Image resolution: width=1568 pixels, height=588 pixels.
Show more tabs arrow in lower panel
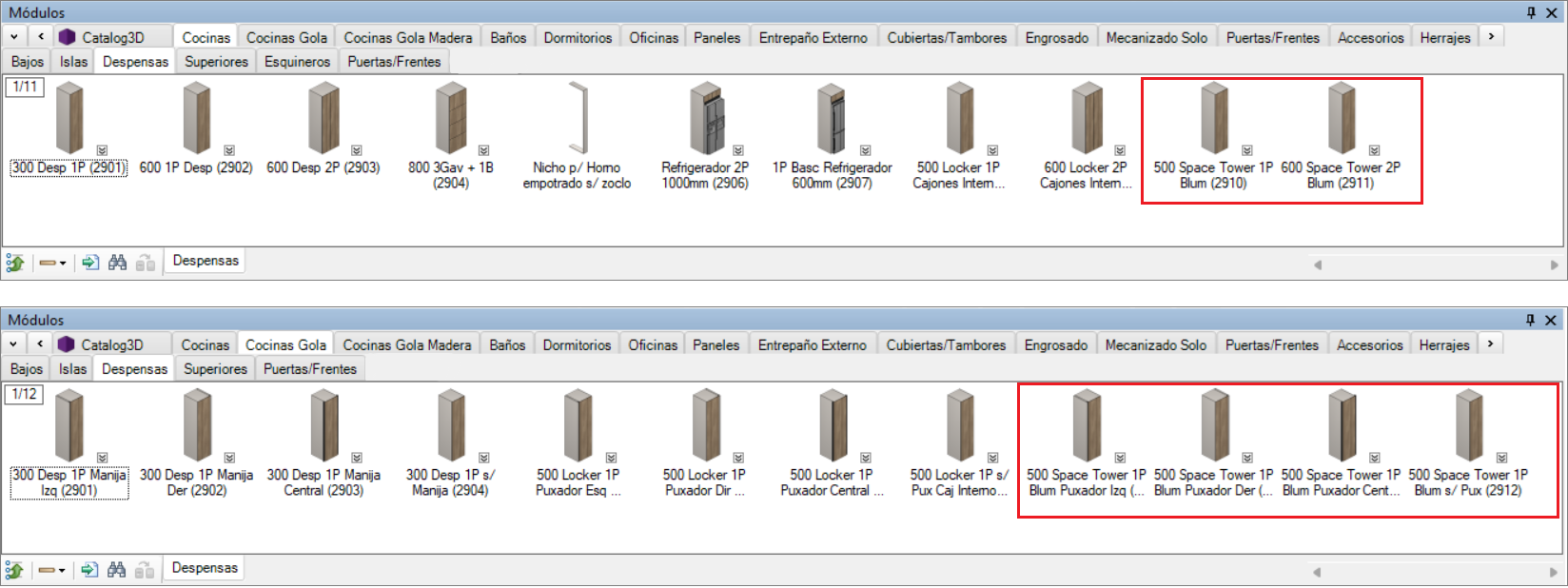[x=1490, y=343]
